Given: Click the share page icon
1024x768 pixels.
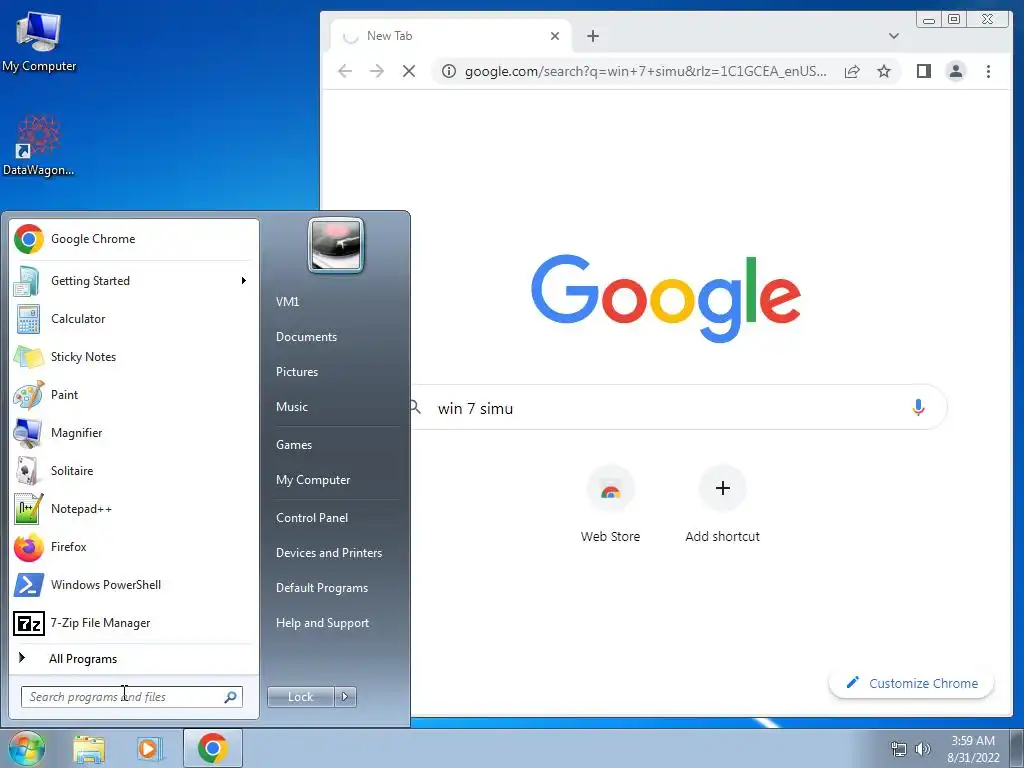Looking at the screenshot, I should (x=852, y=71).
